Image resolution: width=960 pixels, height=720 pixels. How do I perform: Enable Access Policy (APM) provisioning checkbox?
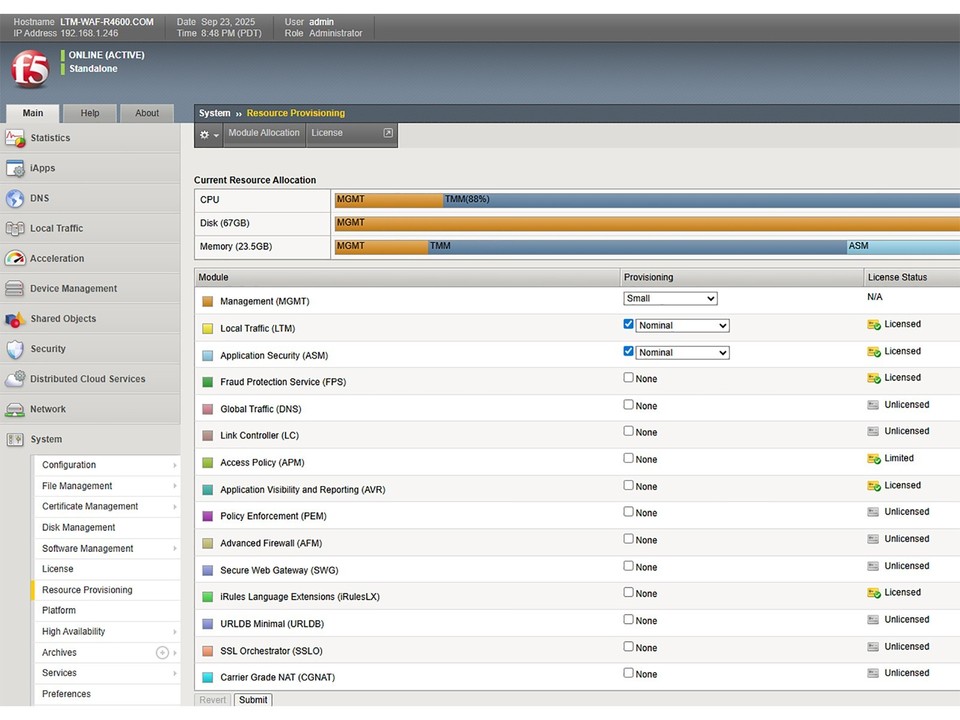(628, 458)
